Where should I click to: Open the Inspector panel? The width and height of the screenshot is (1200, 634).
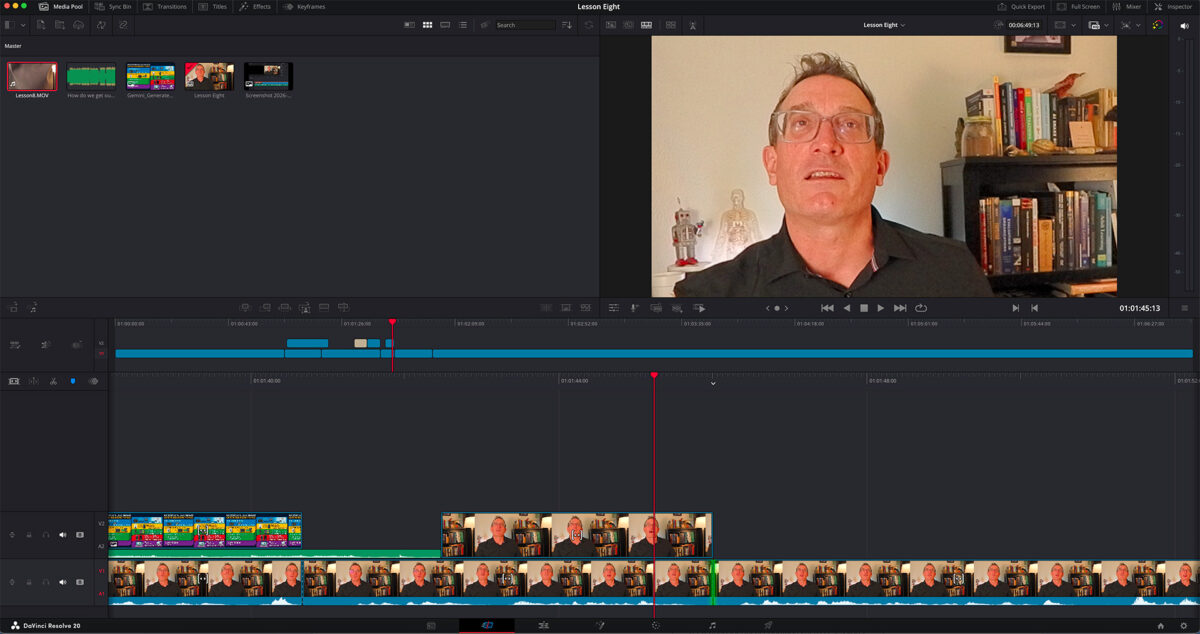click(x=1172, y=7)
